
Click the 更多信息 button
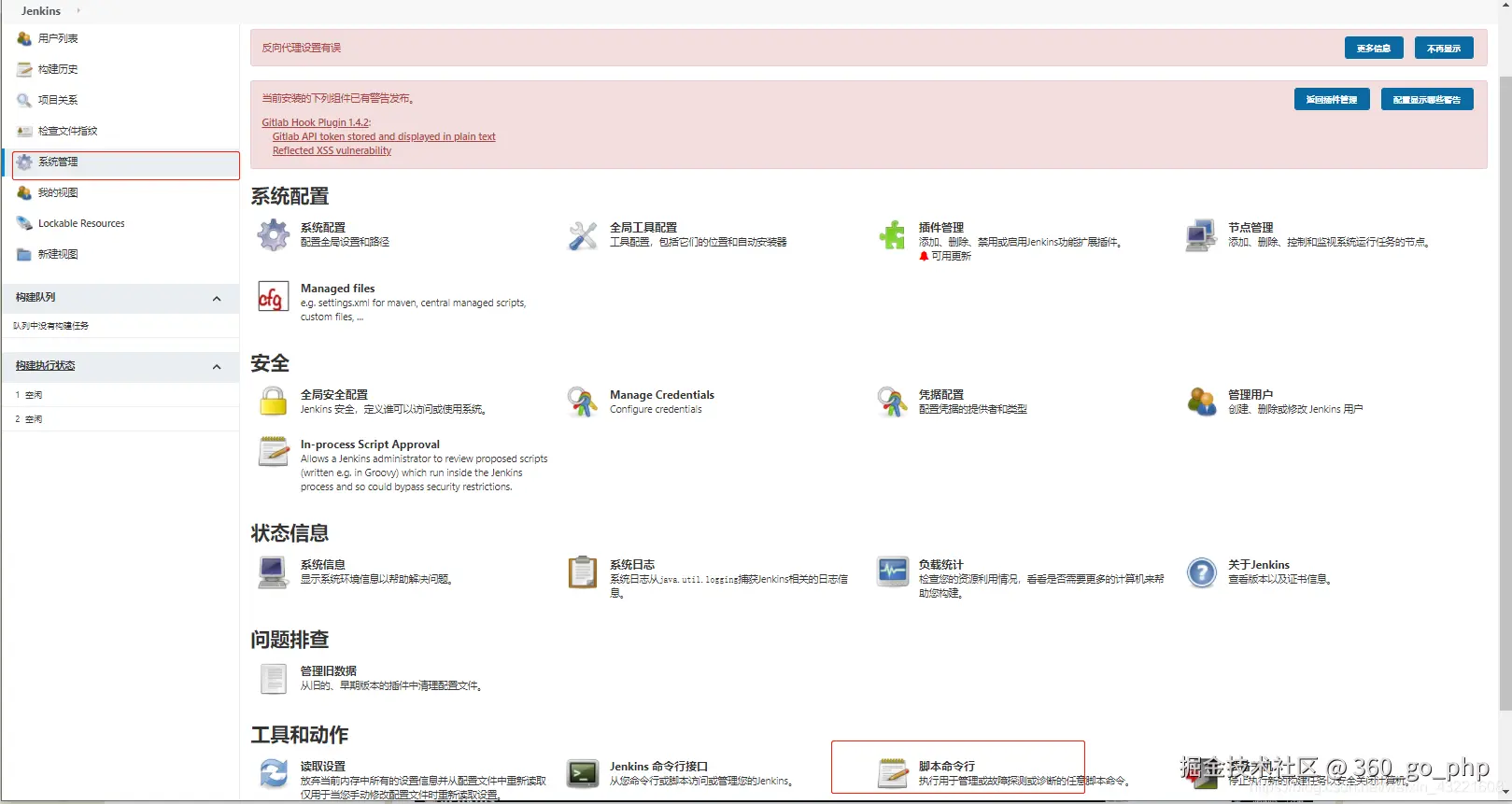pos(1374,48)
